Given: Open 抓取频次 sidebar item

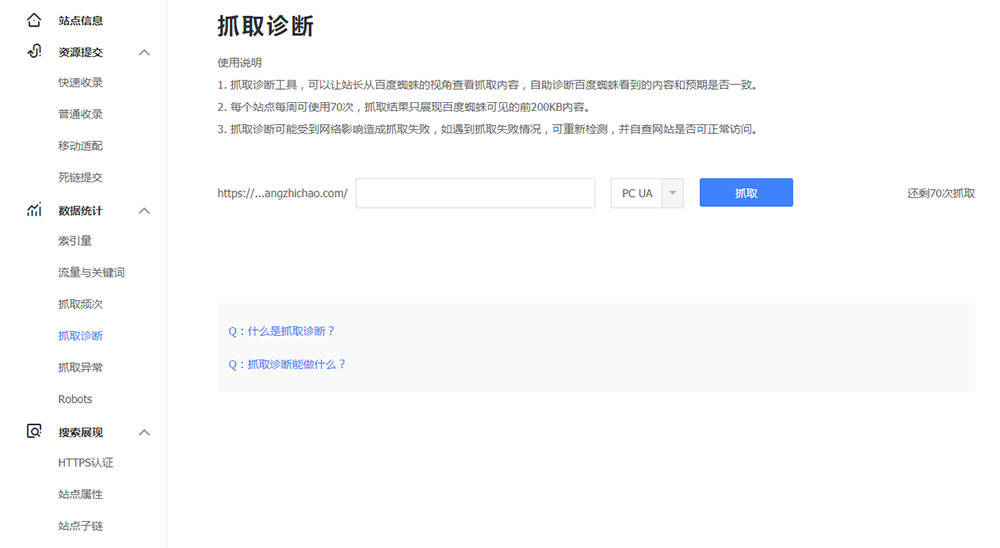Looking at the screenshot, I should click(80, 304).
